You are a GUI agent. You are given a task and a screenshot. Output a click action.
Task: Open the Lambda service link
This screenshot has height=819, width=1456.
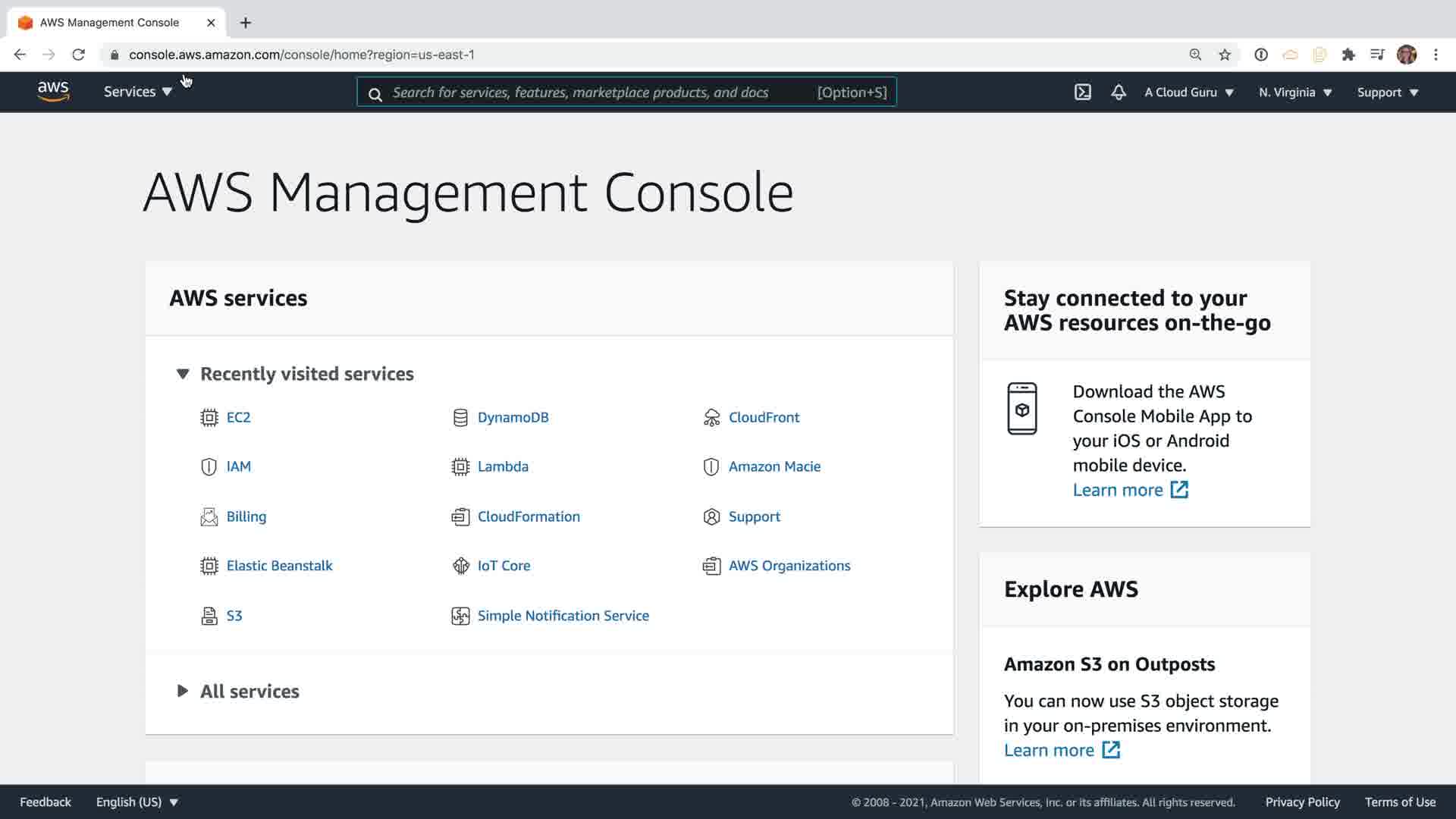(x=502, y=466)
